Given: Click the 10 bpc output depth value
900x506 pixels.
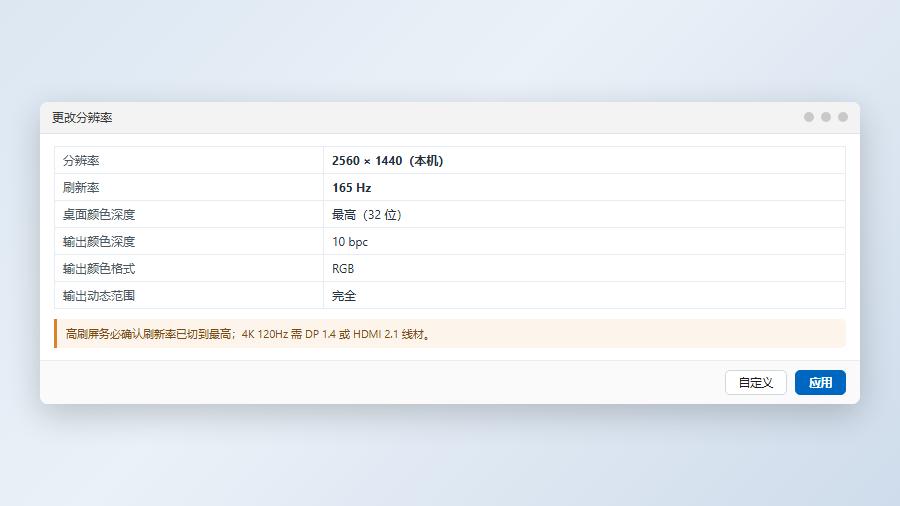Looking at the screenshot, I should [350, 242].
